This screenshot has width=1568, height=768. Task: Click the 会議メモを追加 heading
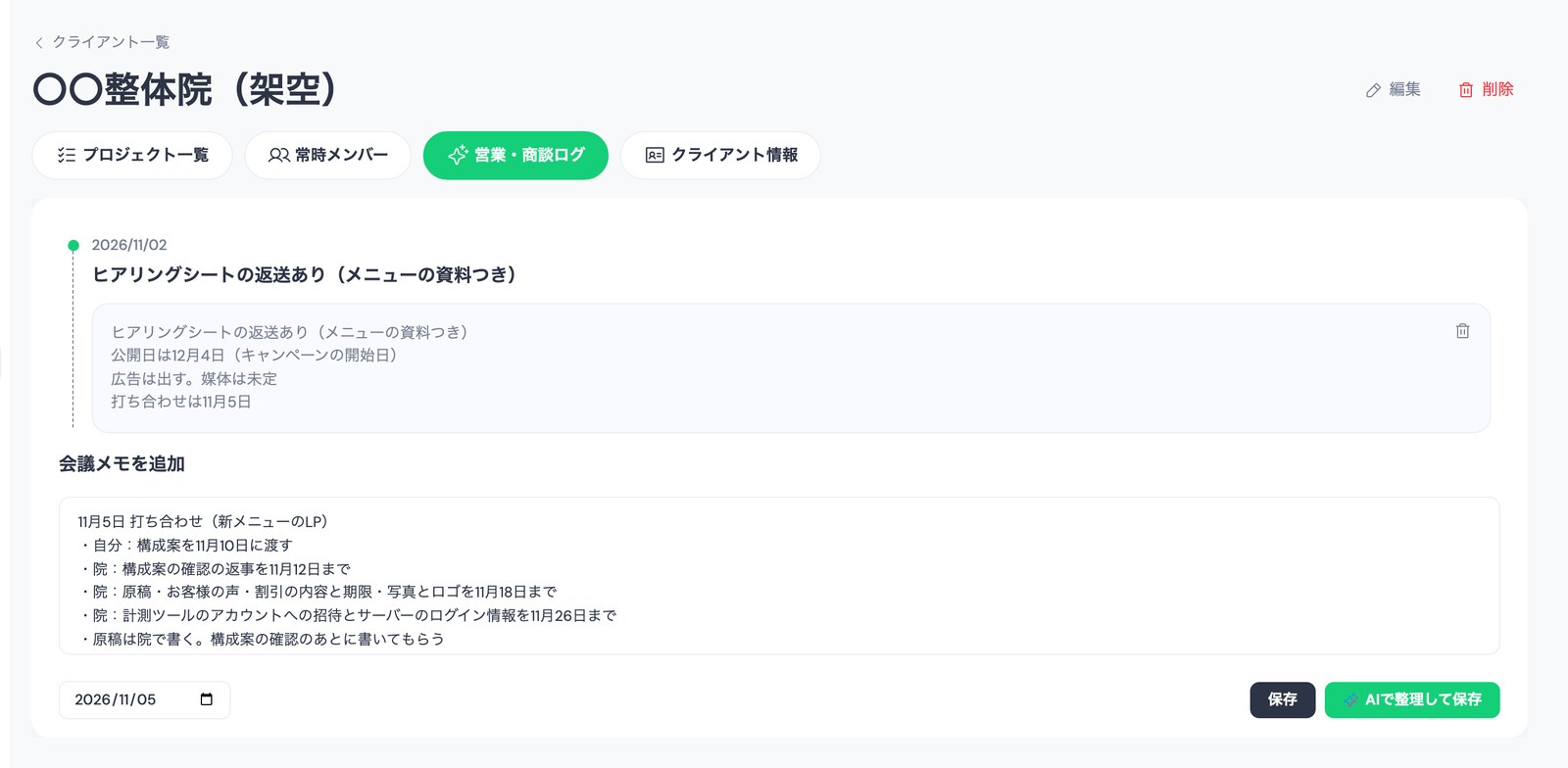pos(122,463)
